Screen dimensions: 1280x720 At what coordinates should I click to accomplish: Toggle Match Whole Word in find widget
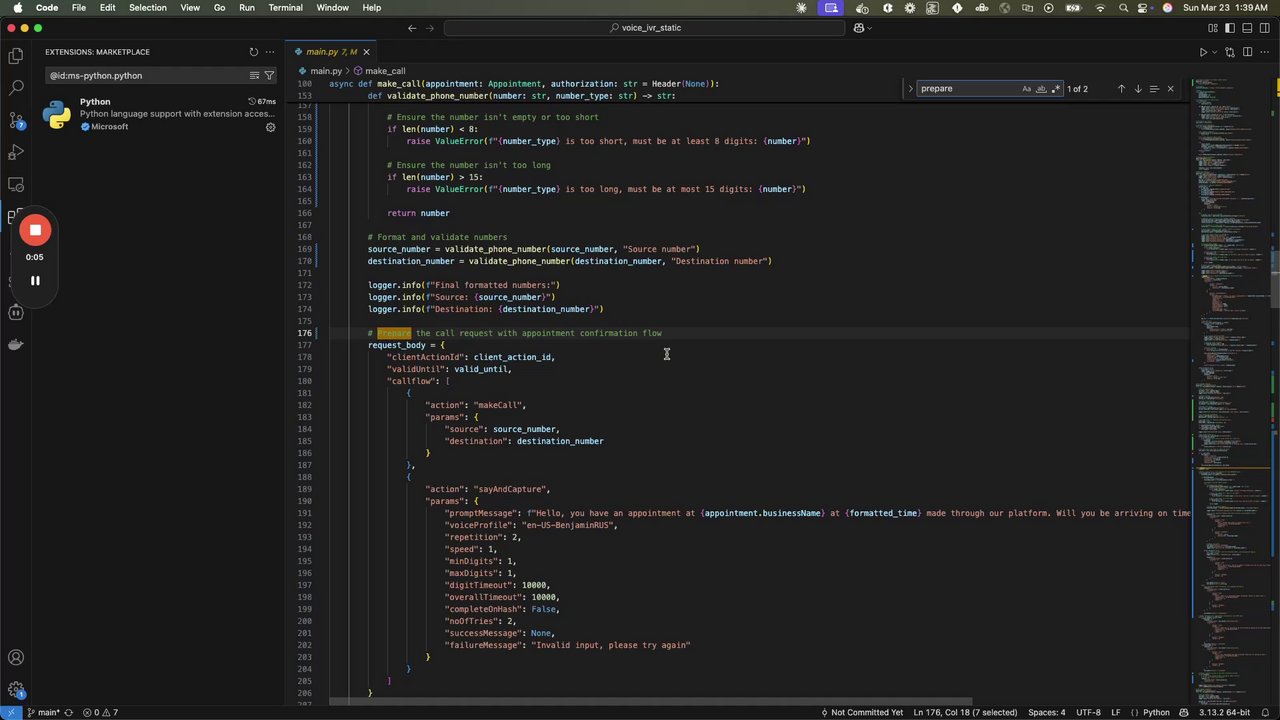[x=1041, y=89]
